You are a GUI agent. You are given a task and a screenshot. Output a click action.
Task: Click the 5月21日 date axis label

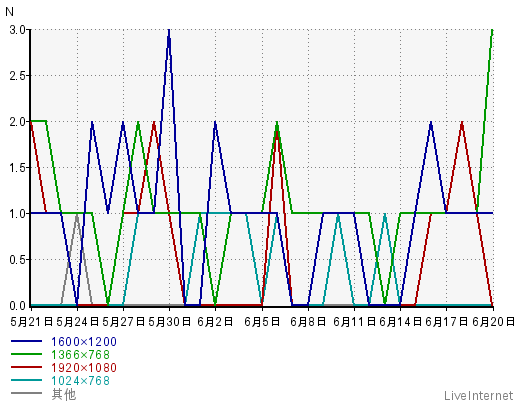(x=31, y=322)
